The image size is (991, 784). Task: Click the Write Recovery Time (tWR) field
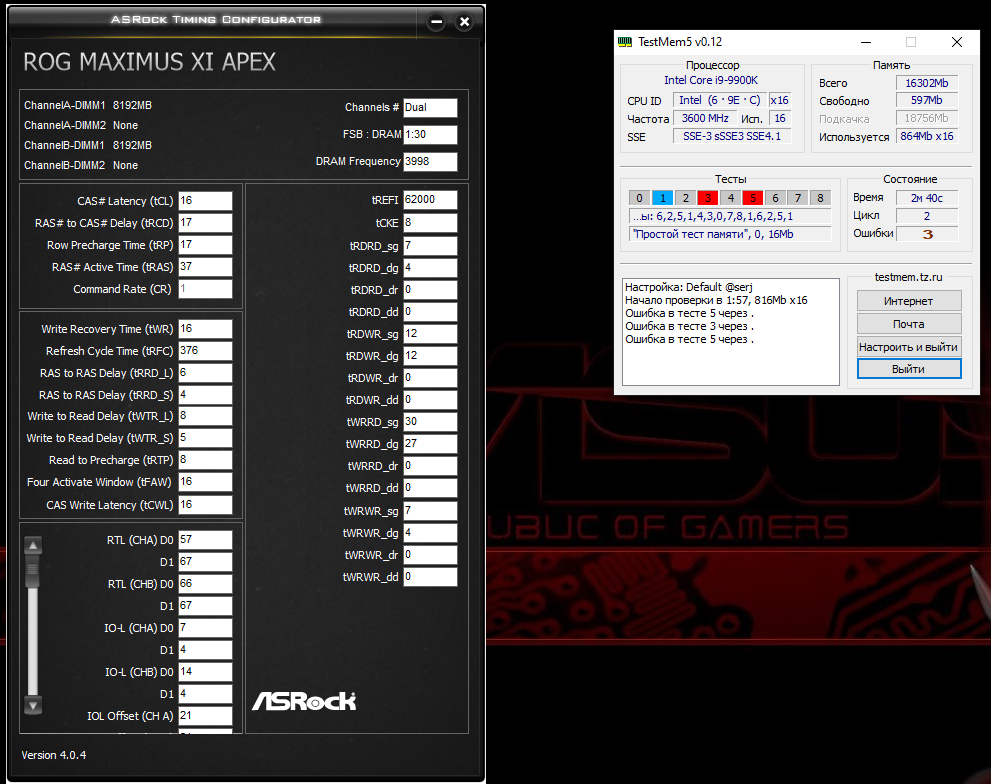205,329
